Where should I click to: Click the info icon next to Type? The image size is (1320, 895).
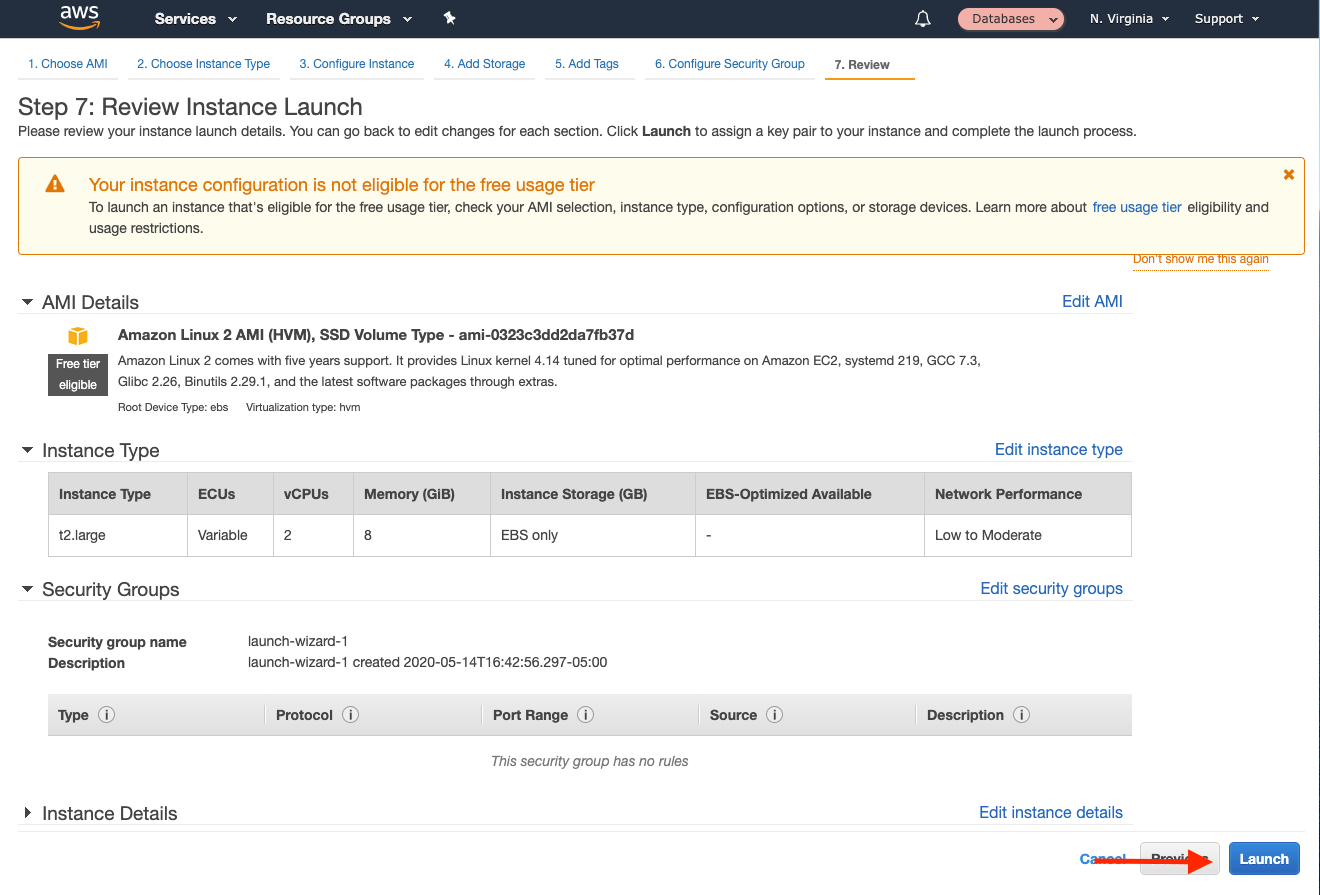tap(106, 715)
